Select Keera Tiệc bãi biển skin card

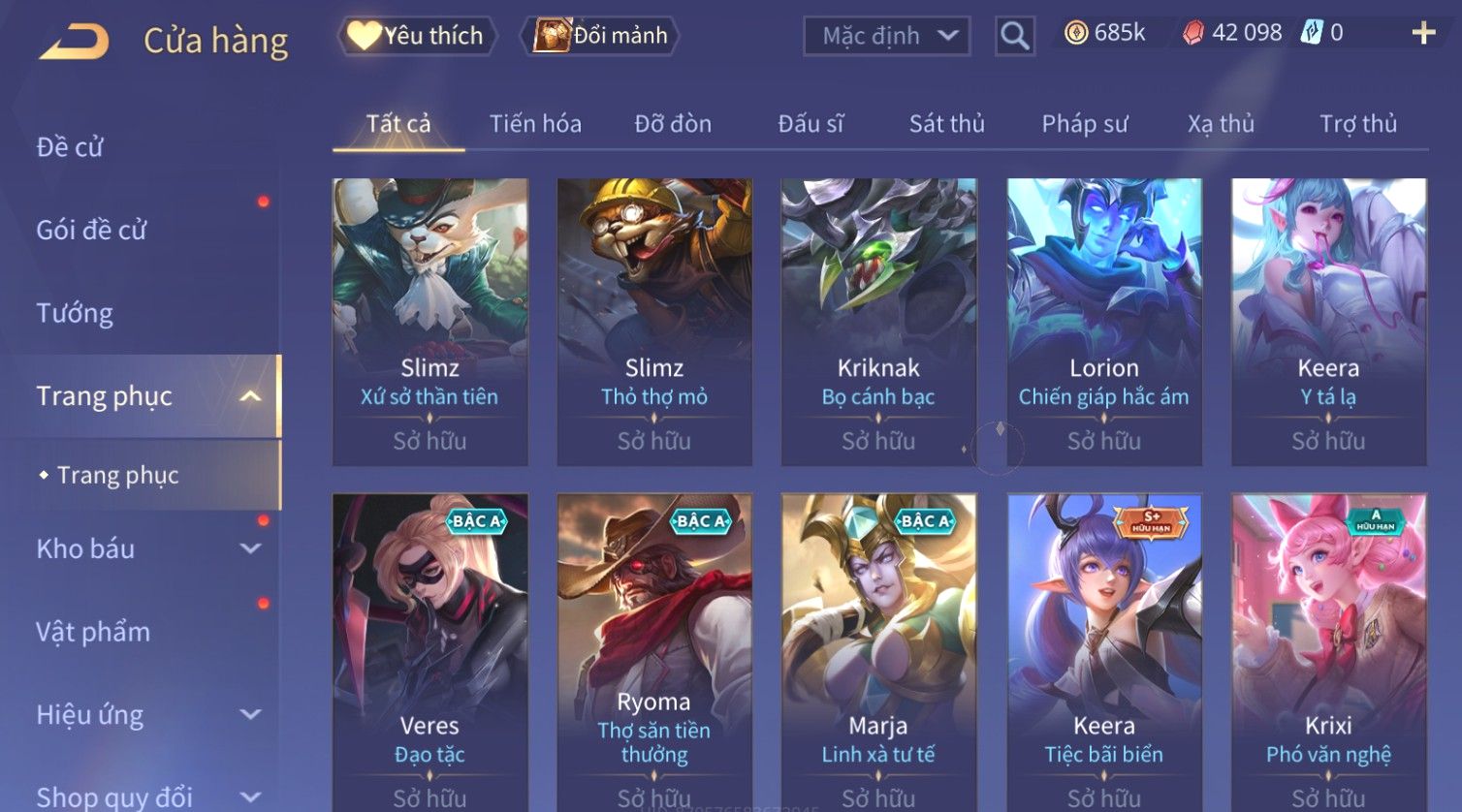1103,653
